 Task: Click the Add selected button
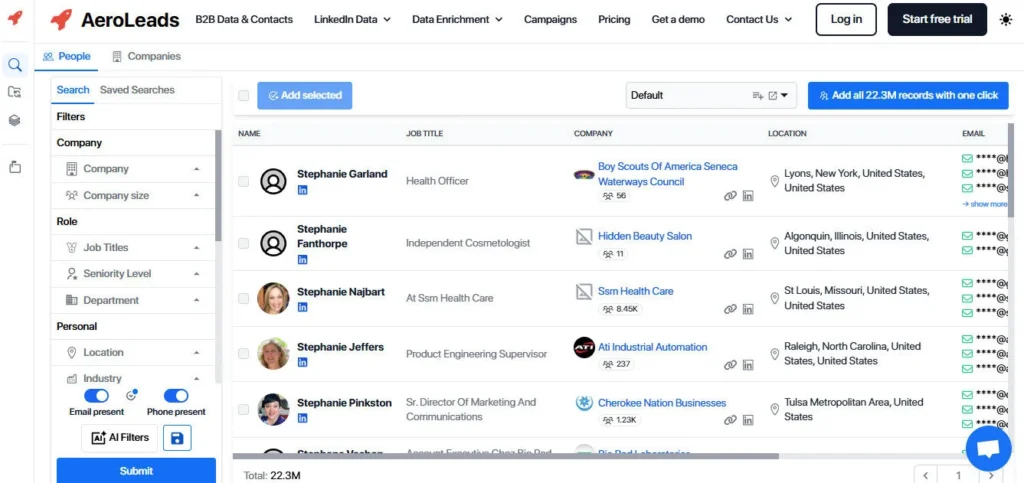coord(304,95)
